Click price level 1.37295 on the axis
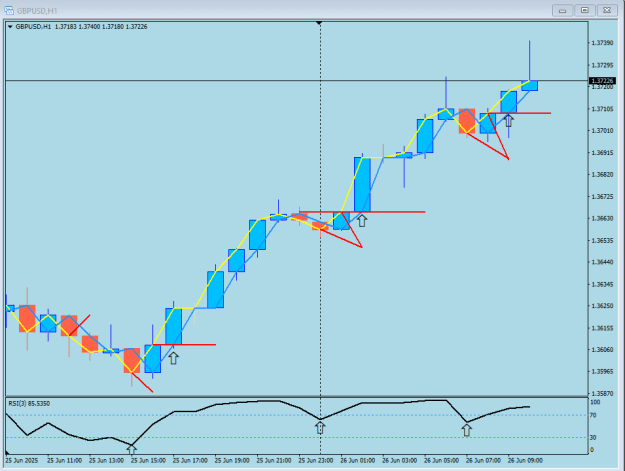The width and height of the screenshot is (625, 471). coord(602,65)
